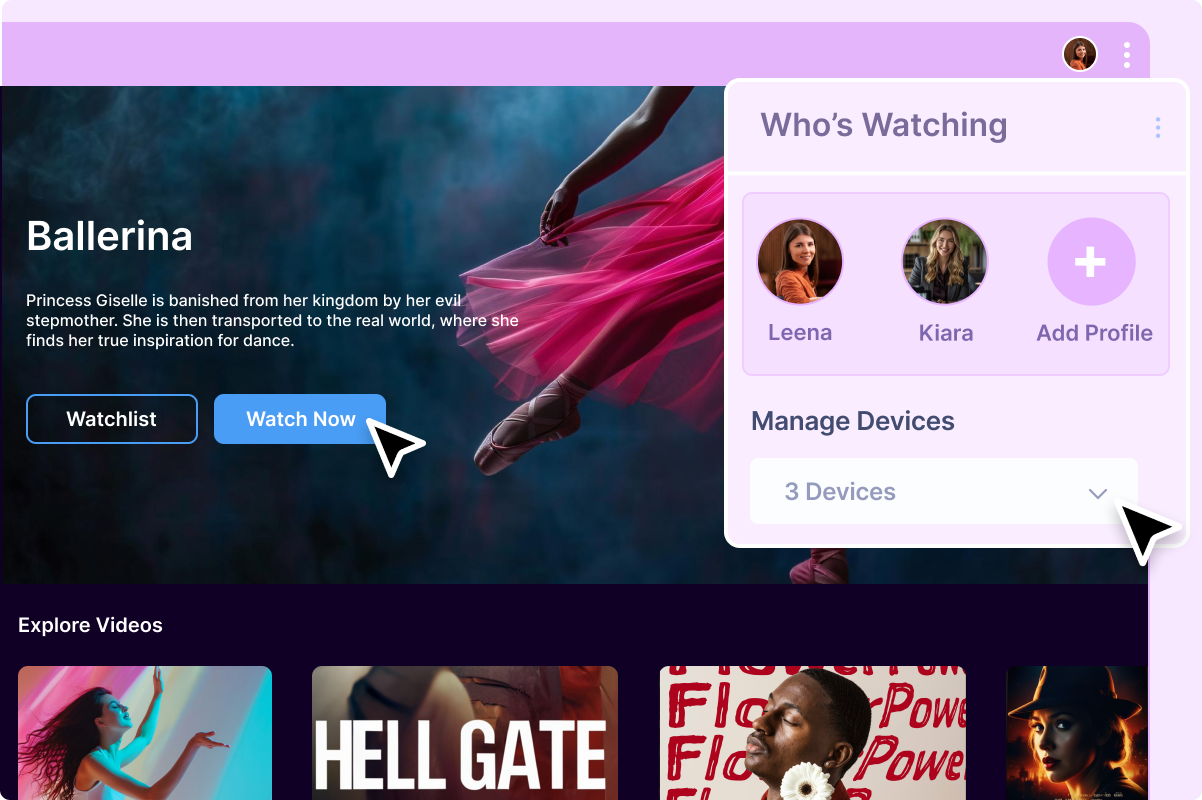1202x800 pixels.
Task: Click the Watch Now button
Action: click(300, 419)
